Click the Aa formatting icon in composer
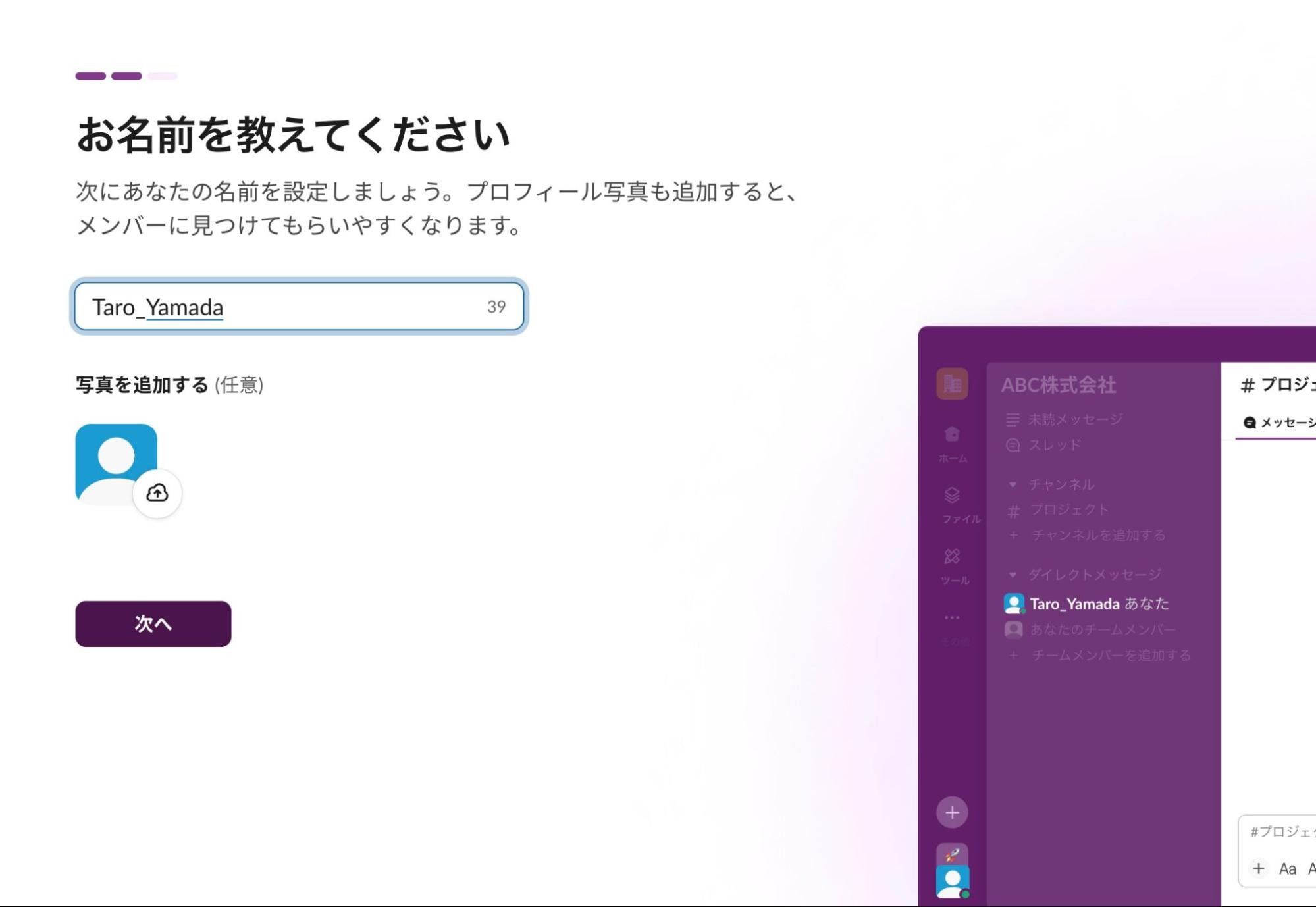Screen dimensions: 1316x907 pyautogui.click(x=1288, y=869)
